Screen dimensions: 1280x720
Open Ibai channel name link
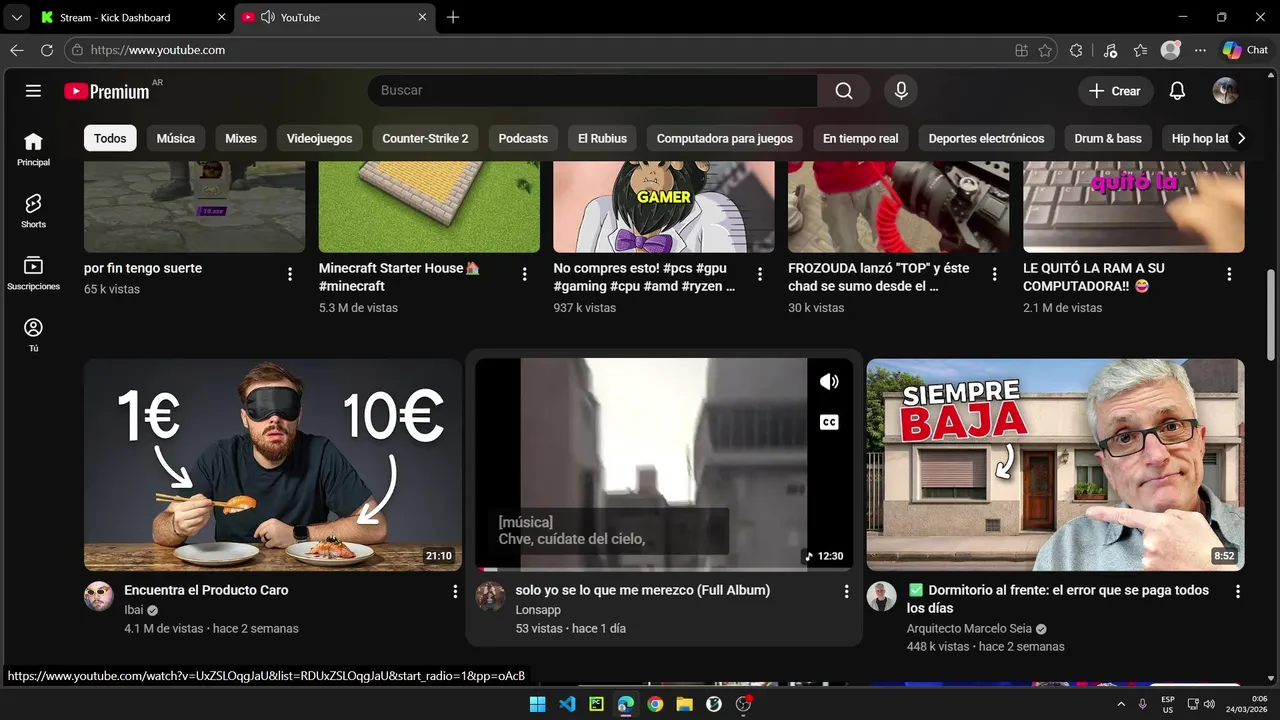pos(134,610)
